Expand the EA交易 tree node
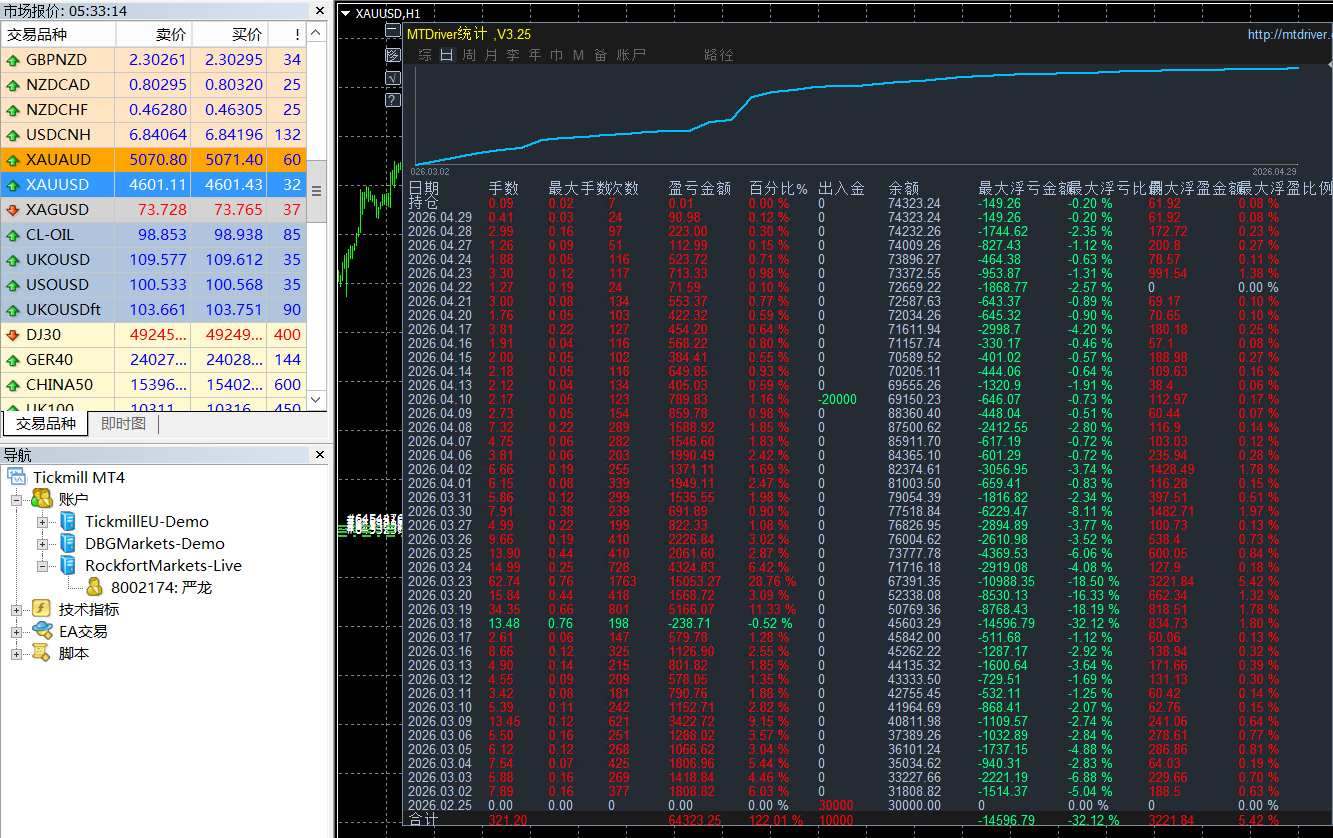 tap(17, 631)
